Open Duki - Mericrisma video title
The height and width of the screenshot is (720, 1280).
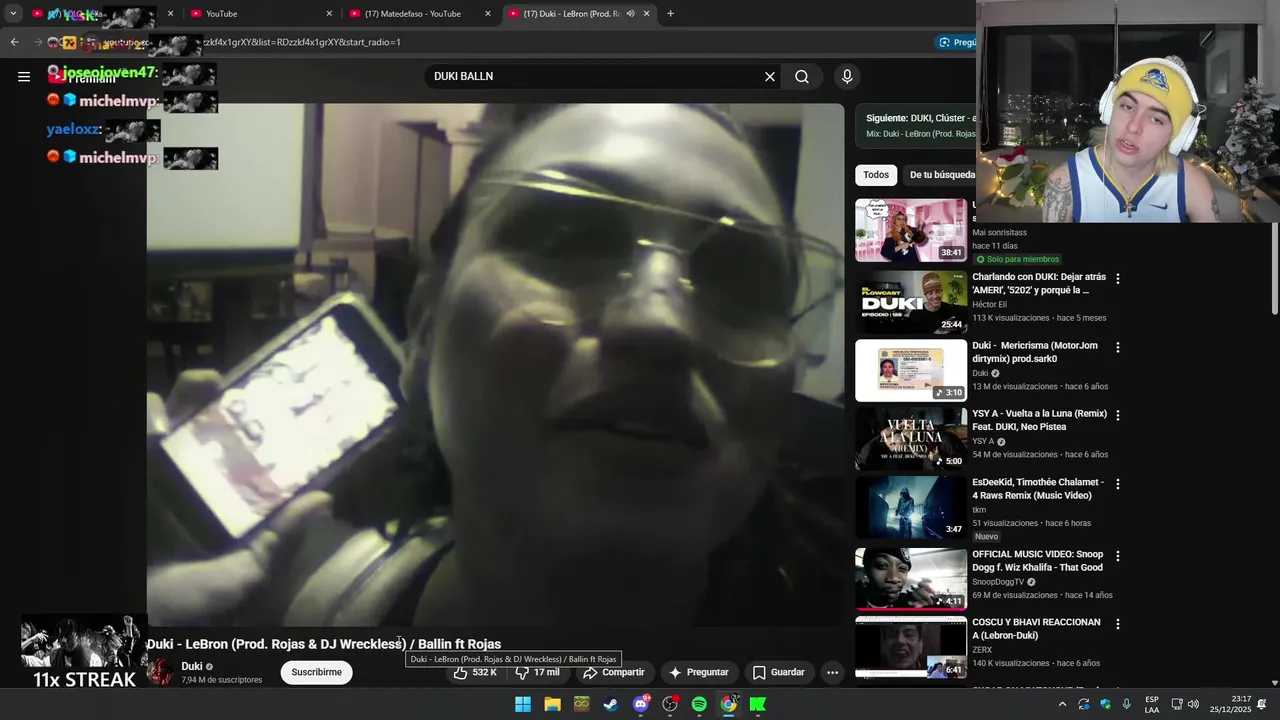1035,352
